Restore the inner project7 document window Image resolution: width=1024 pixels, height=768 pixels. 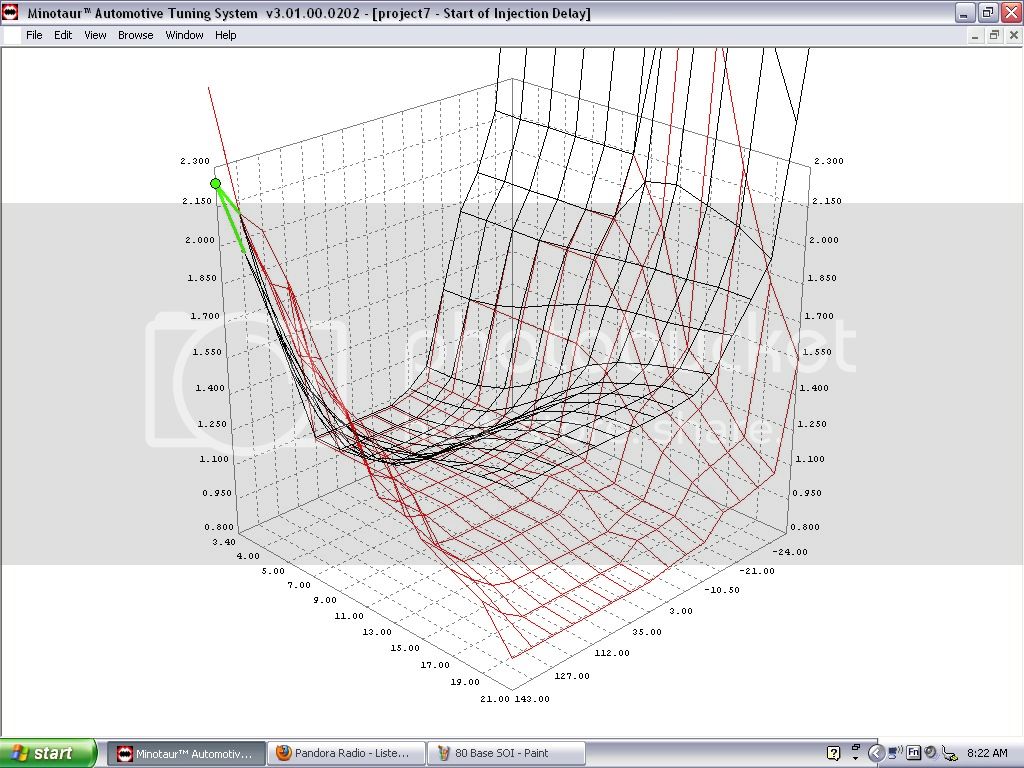pyautogui.click(x=994, y=35)
